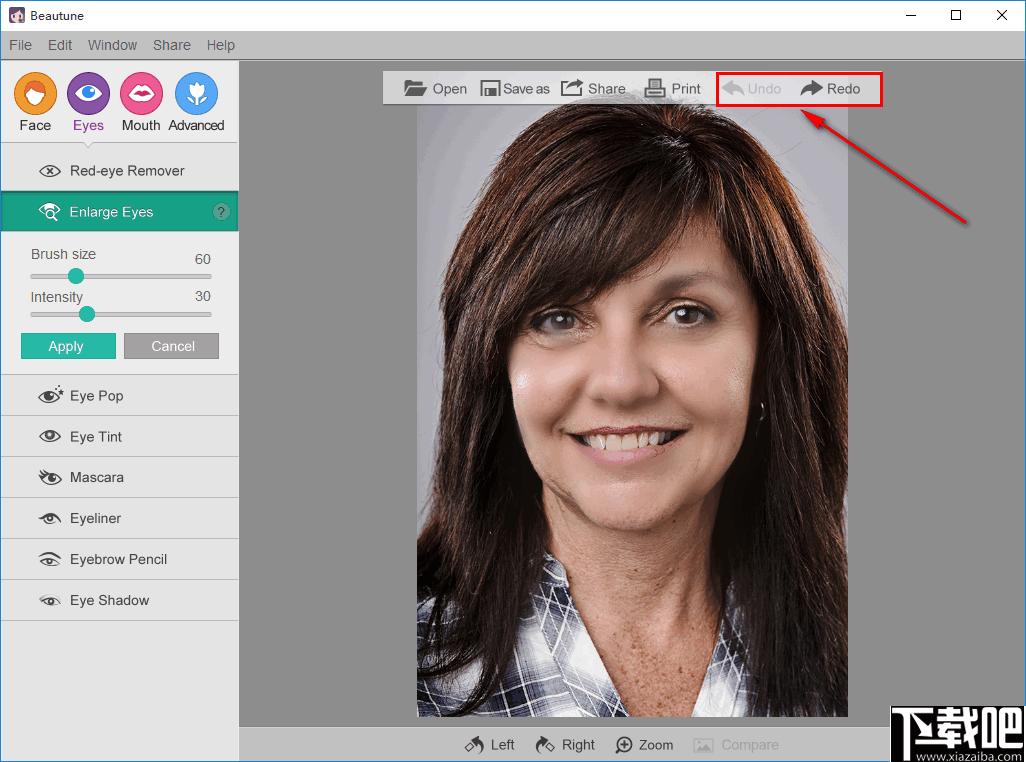Open help for Enlarge Eyes
The height and width of the screenshot is (762, 1026).
click(x=222, y=212)
